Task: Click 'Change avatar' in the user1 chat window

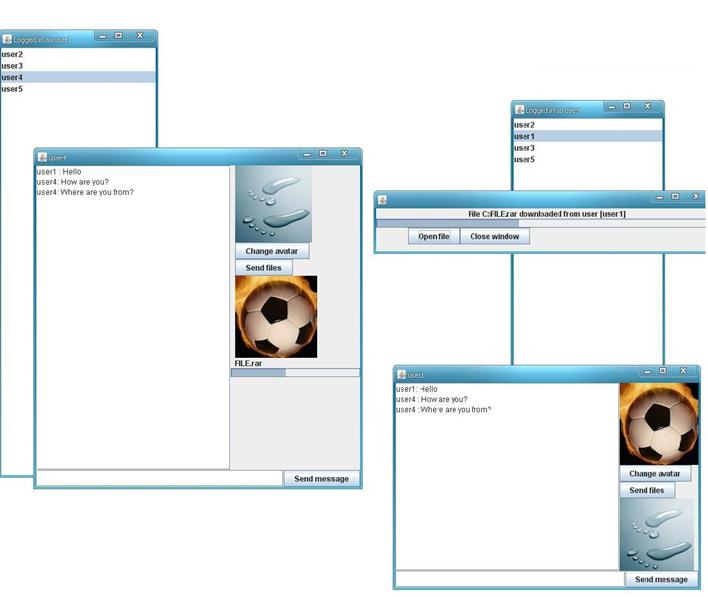Action: [x=654, y=474]
